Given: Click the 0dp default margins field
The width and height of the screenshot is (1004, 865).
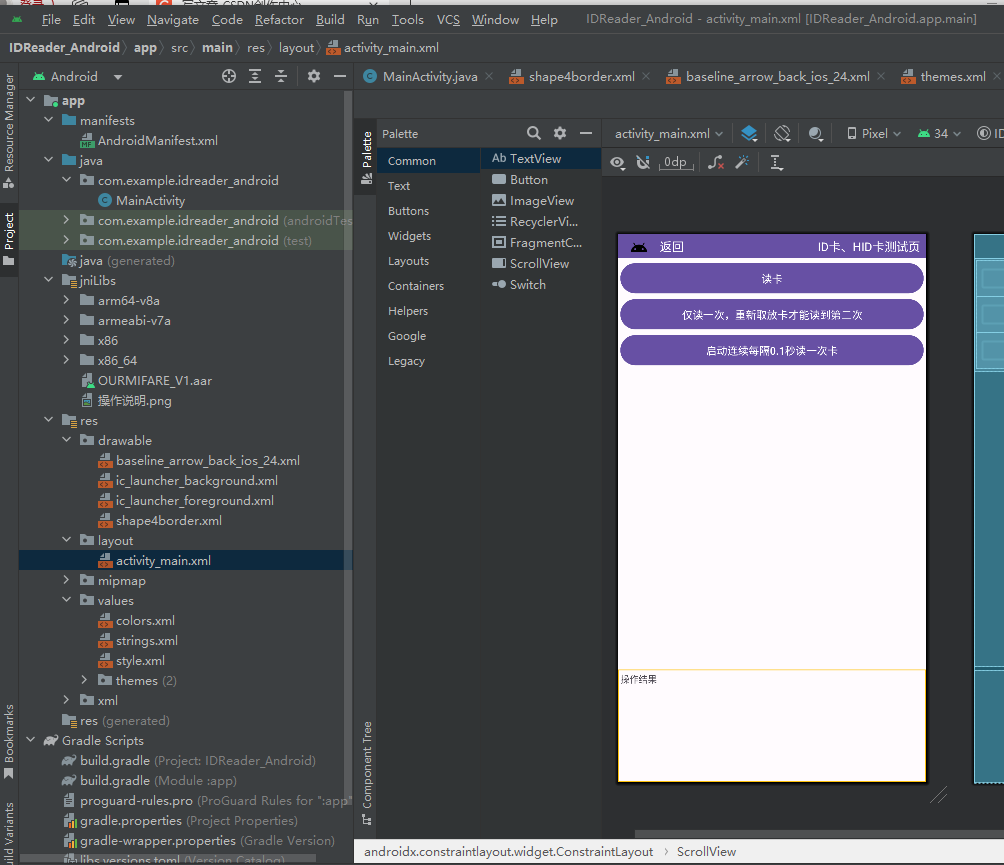Looking at the screenshot, I should pyautogui.click(x=676, y=162).
